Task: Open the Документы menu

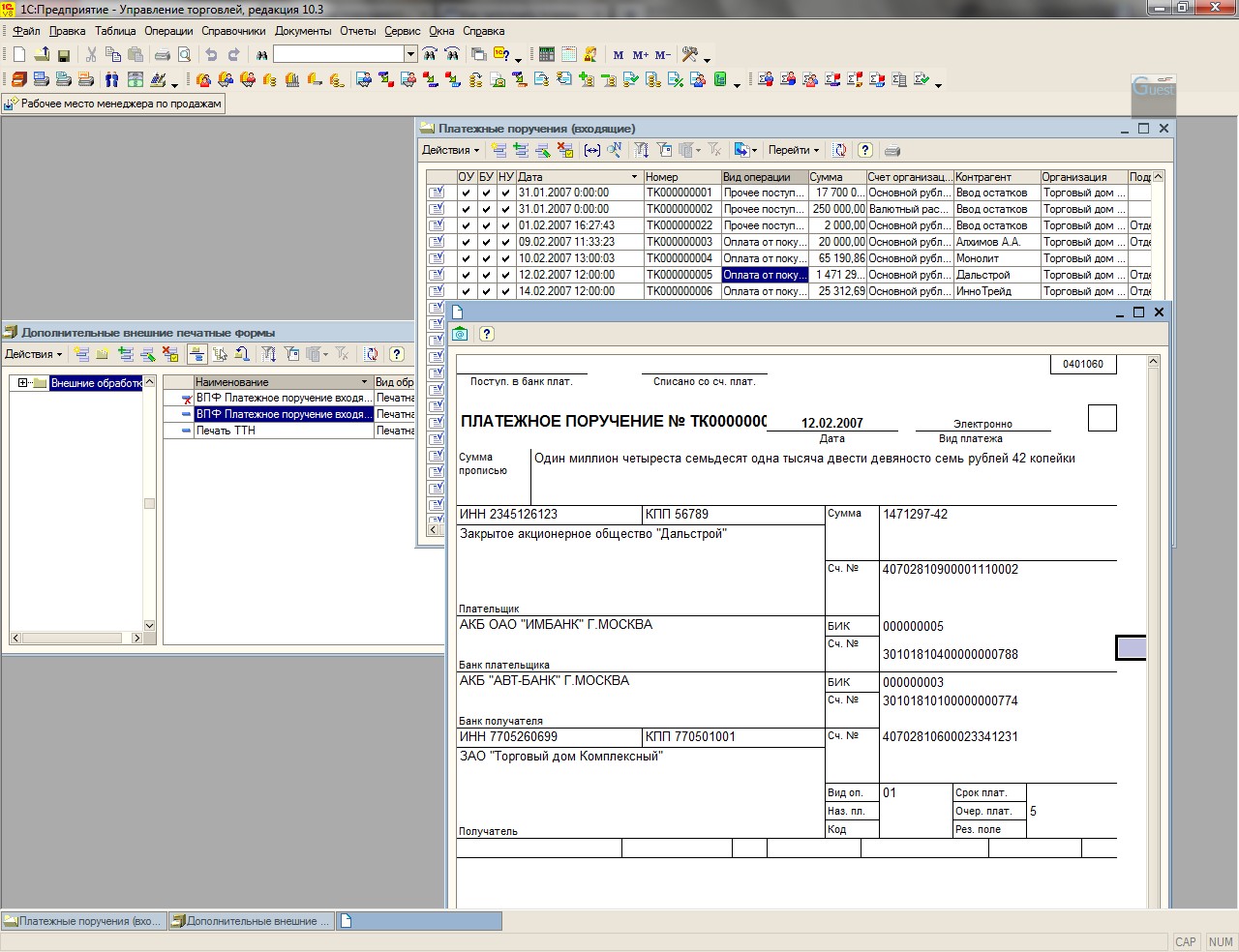Action: click(x=303, y=31)
